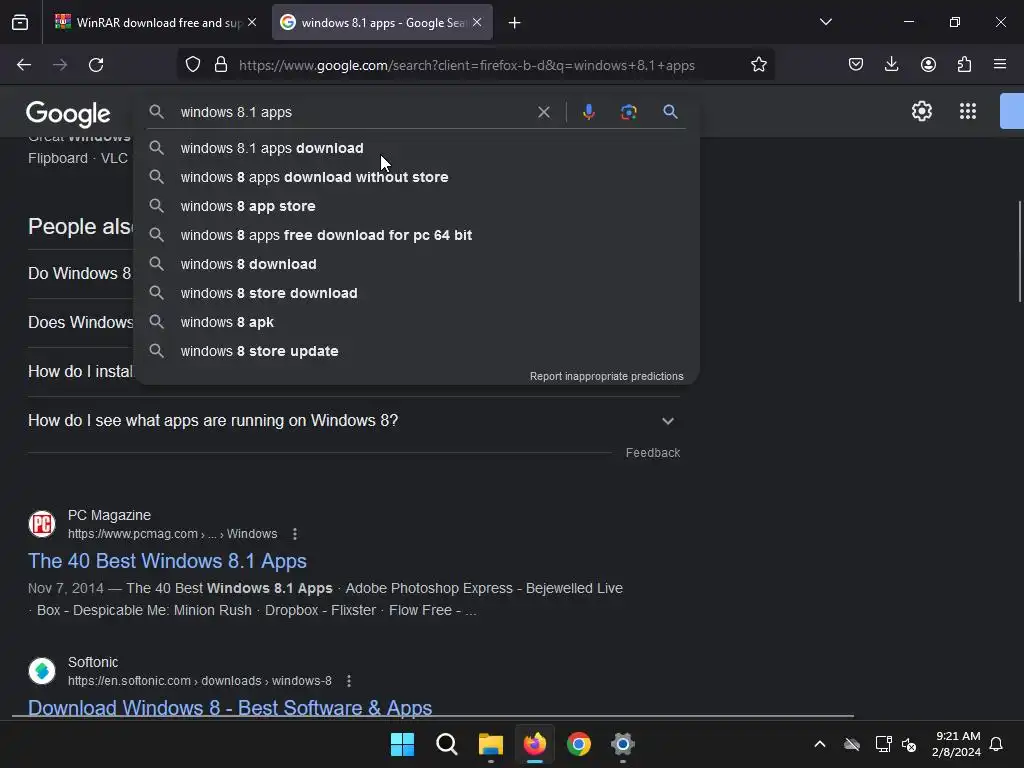
Task: Expand 'How do I see what apps are running' question
Action: pyautogui.click(x=353, y=421)
